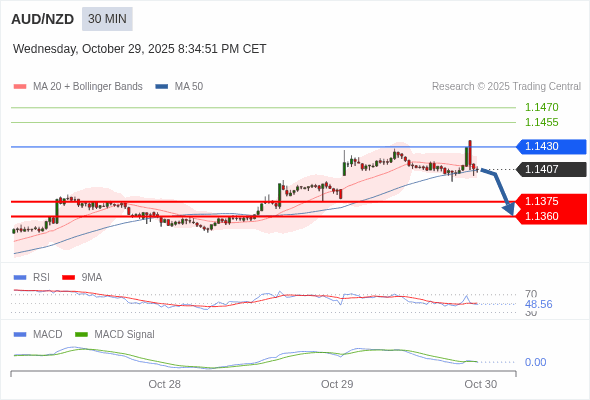Click the tall red candlestick spiking above 1.1430
Screen dimensions: 590x400
(x=470, y=153)
